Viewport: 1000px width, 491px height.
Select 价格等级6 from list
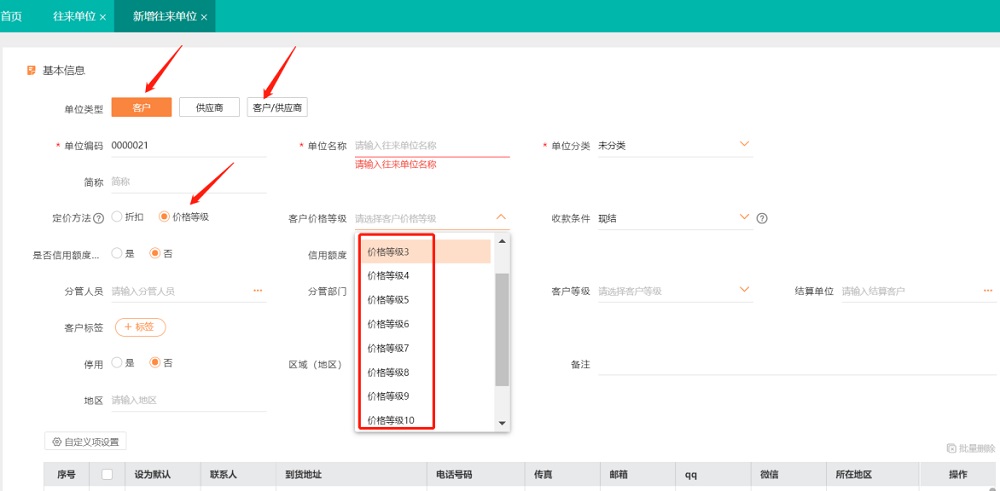click(425, 324)
